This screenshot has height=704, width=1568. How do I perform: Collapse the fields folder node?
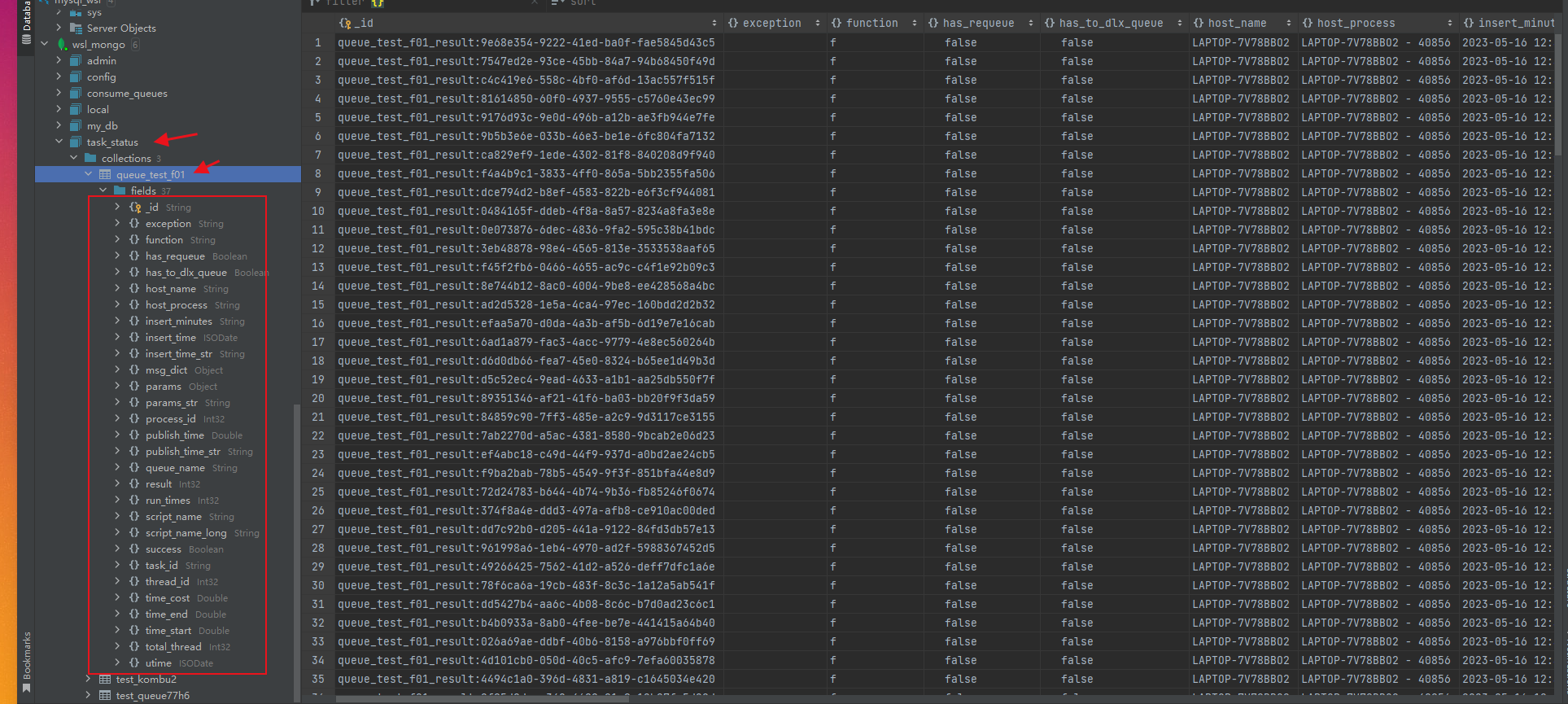(103, 190)
